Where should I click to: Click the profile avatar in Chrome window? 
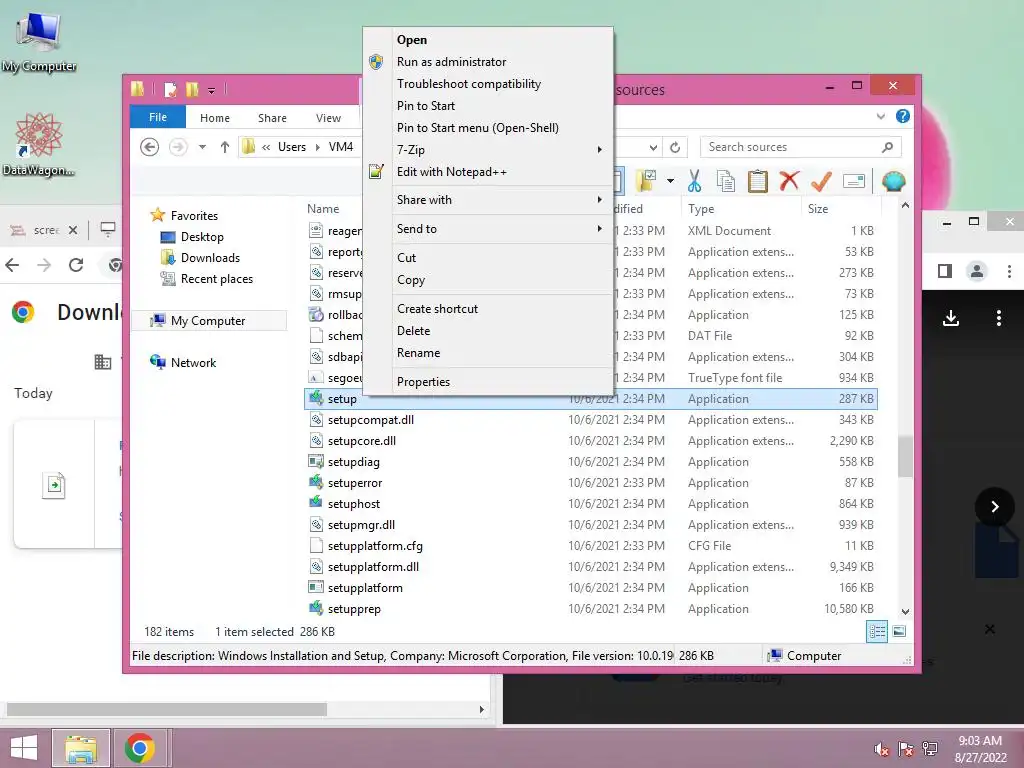[x=976, y=271]
